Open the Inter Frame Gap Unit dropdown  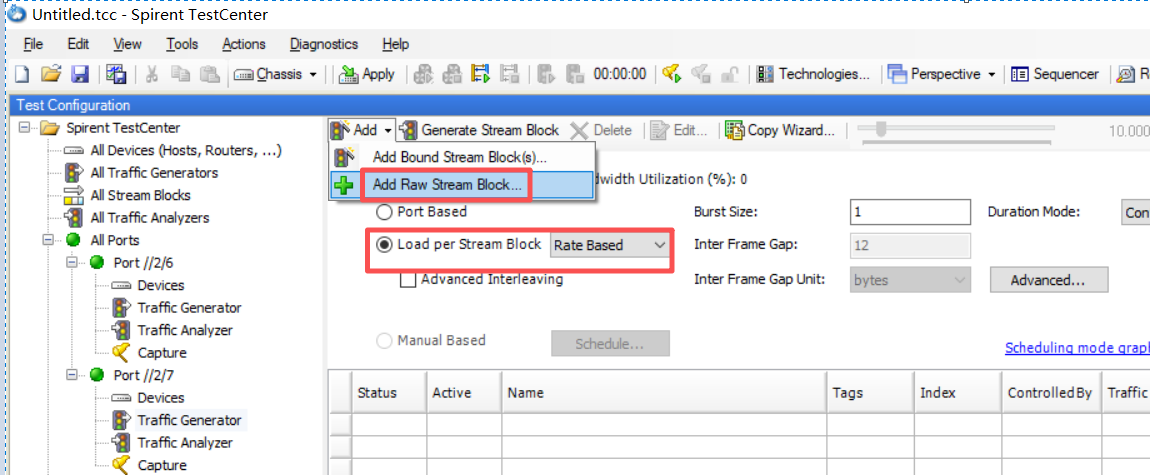910,280
